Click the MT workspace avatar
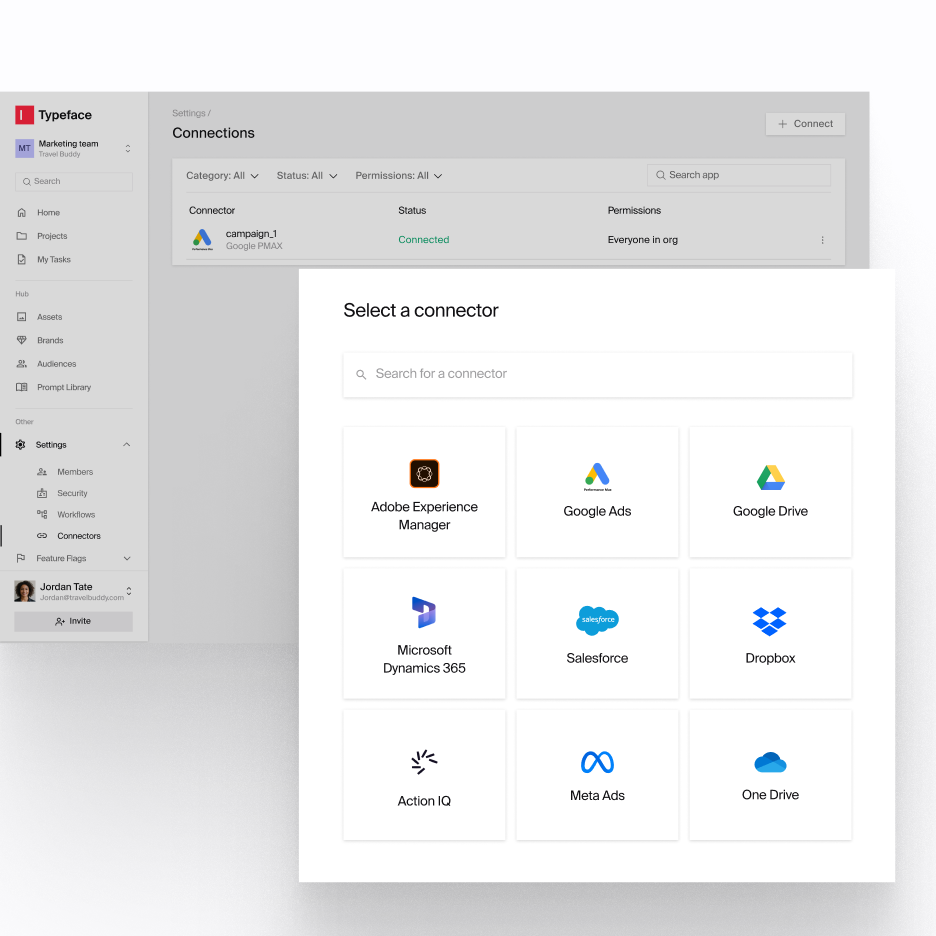The height and width of the screenshot is (936, 936). [24, 148]
